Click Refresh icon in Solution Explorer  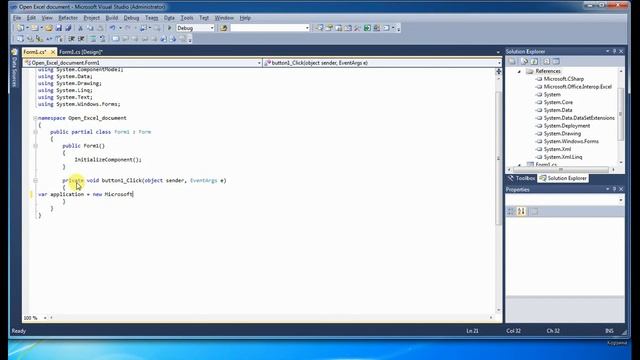tap(535, 61)
